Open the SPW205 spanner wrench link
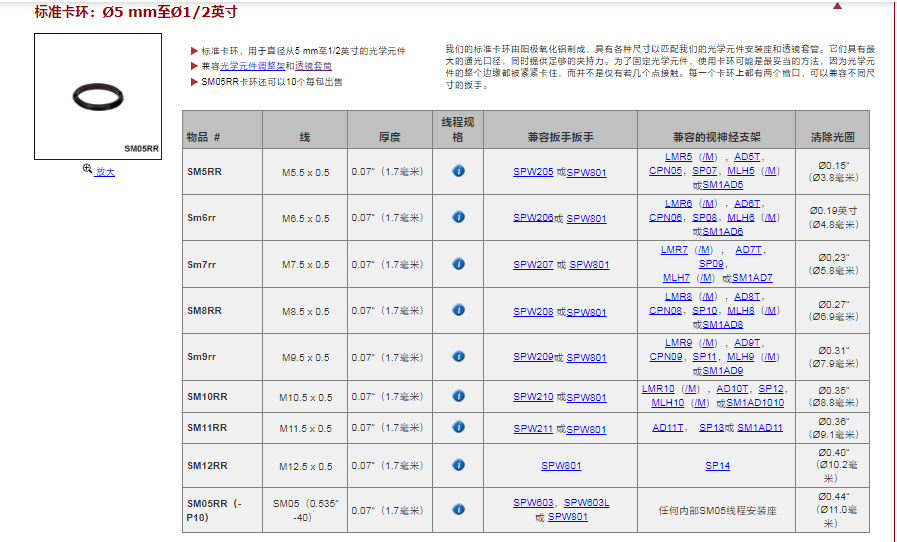This screenshot has width=897, height=542. point(533,172)
